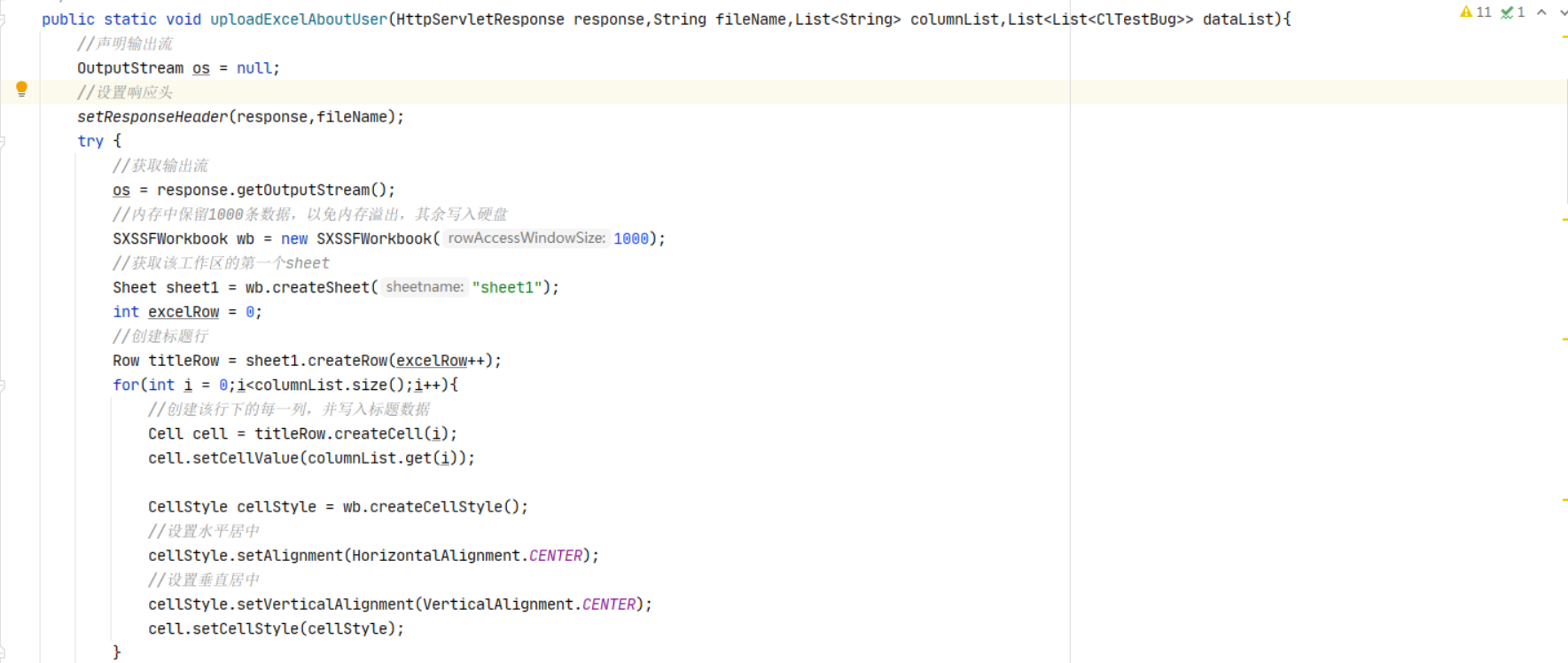Click 'fileName' argument in setResponseHeader call
Screen dimensions: 1568x663
[352, 117]
